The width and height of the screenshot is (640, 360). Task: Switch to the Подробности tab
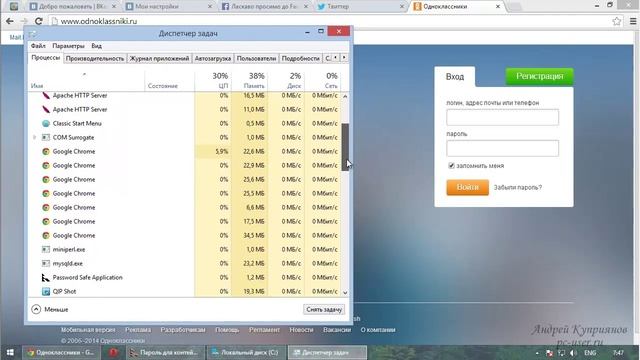[x=300, y=58]
